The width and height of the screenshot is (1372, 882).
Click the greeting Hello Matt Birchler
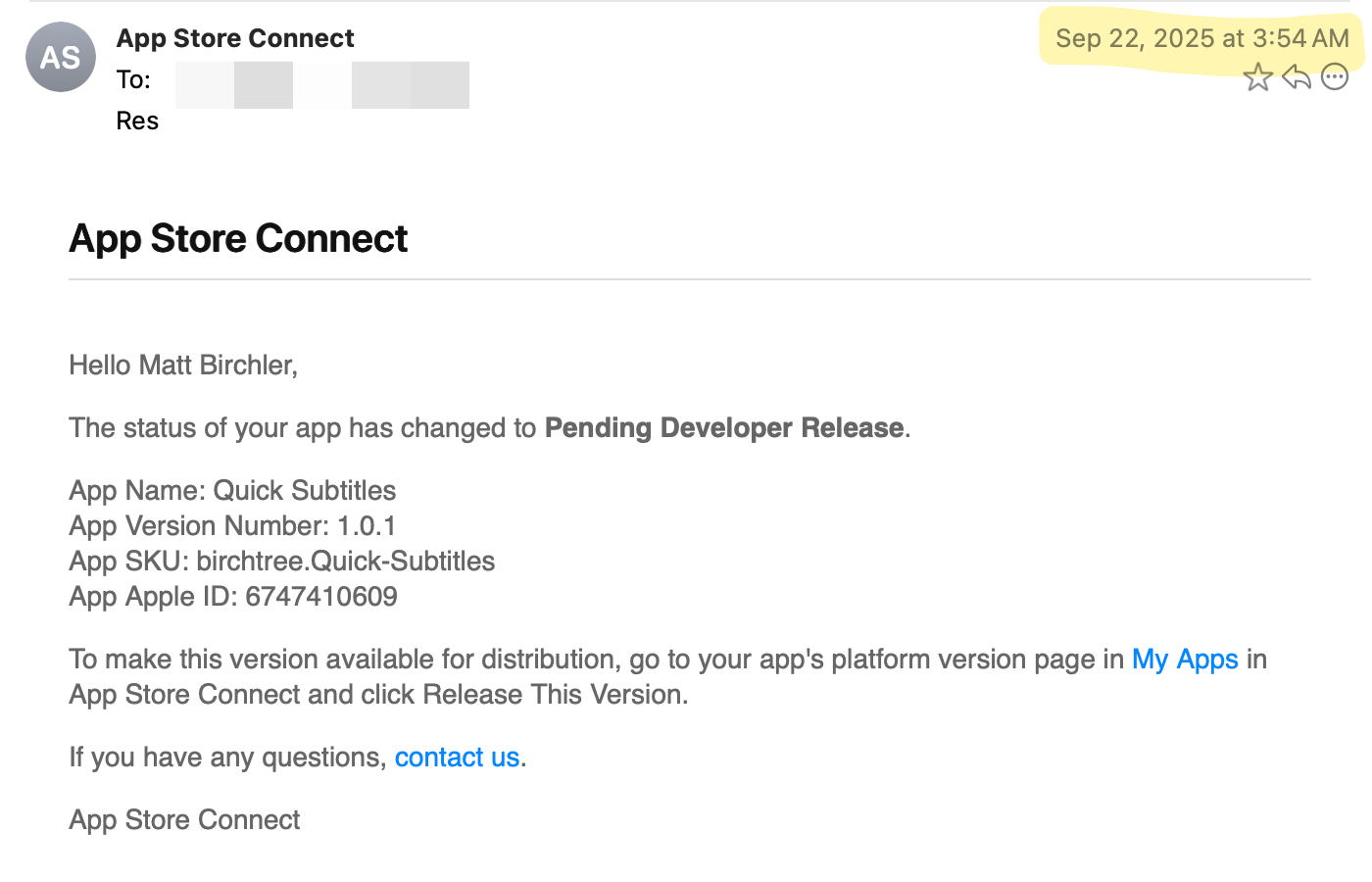pos(183,365)
